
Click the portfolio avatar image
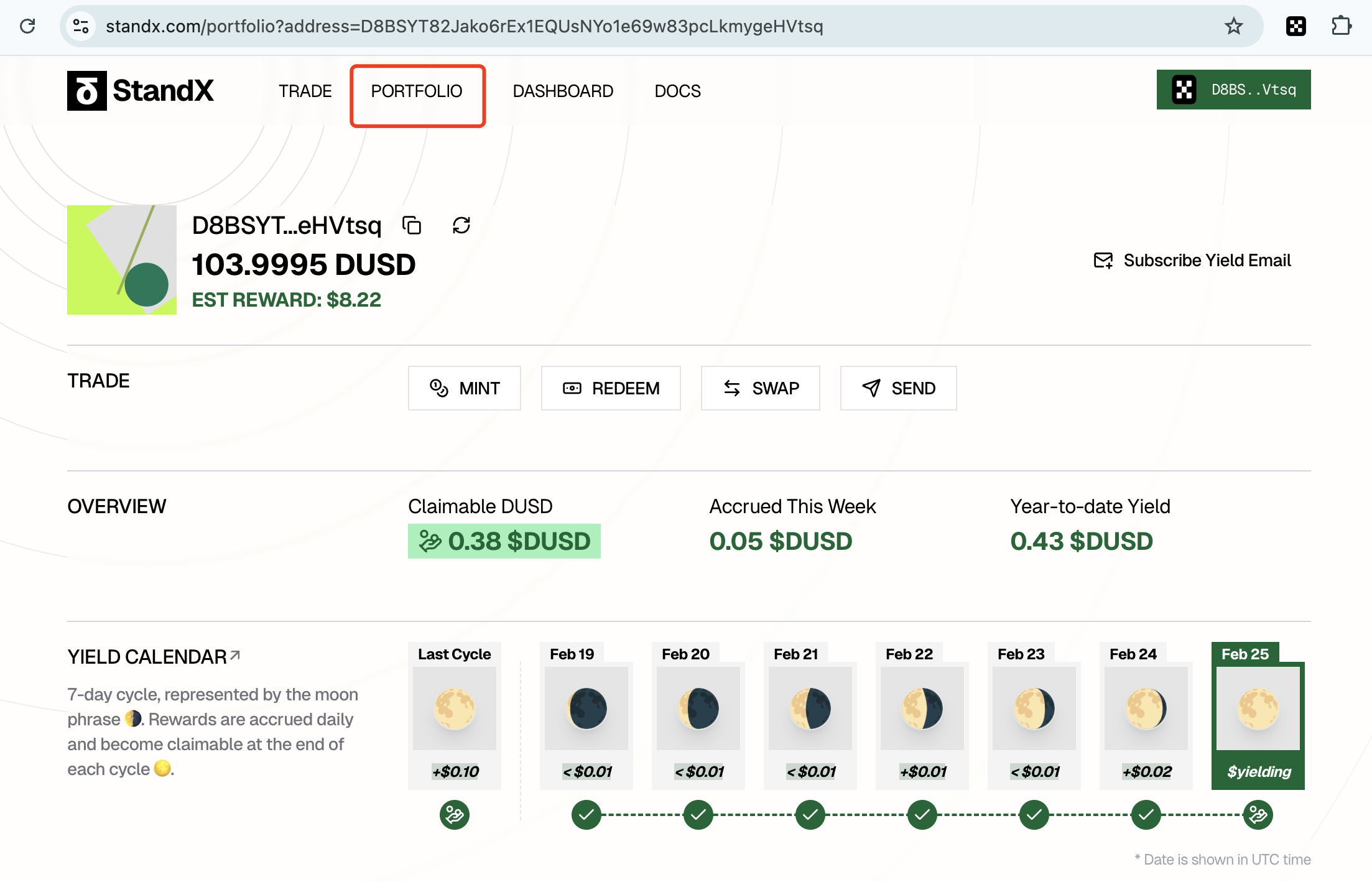[122, 260]
